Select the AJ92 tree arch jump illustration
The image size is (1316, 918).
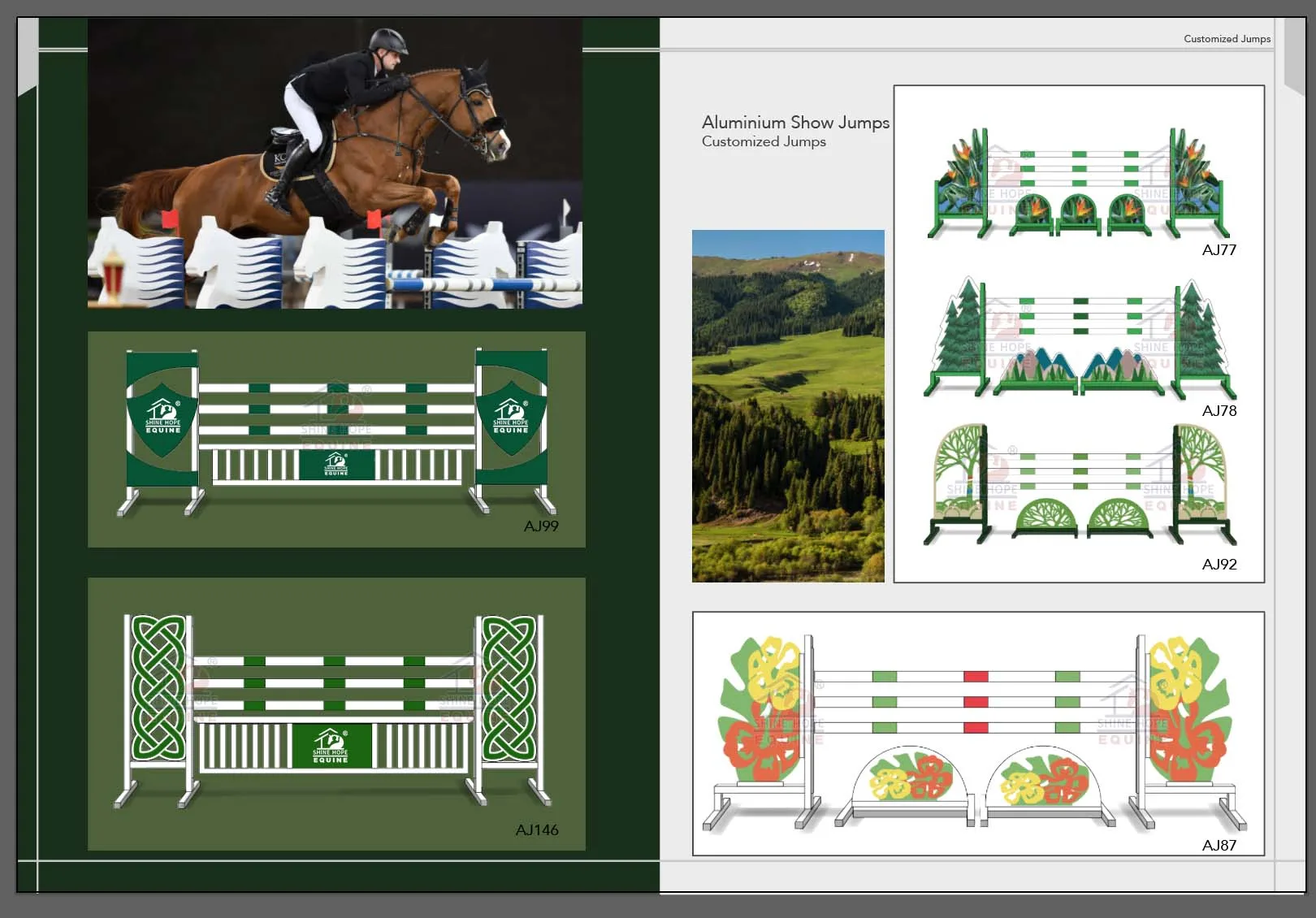(1080, 485)
